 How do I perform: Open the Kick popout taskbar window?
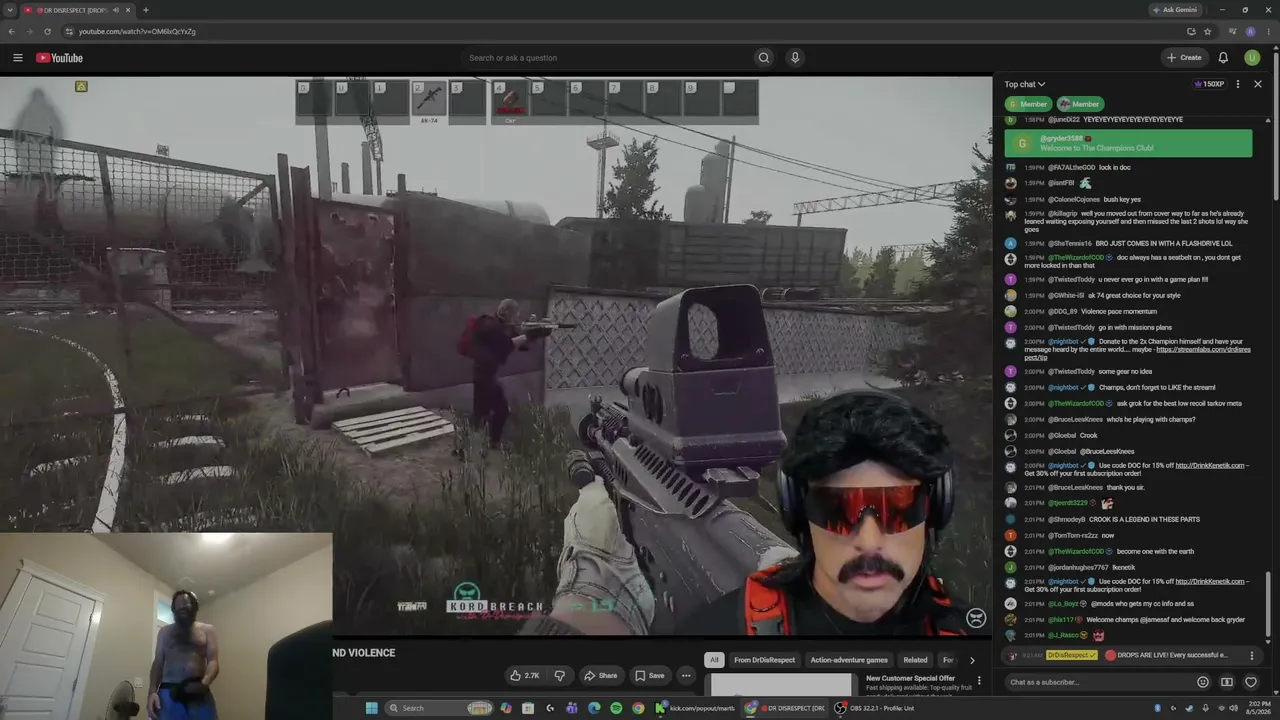(x=696, y=708)
